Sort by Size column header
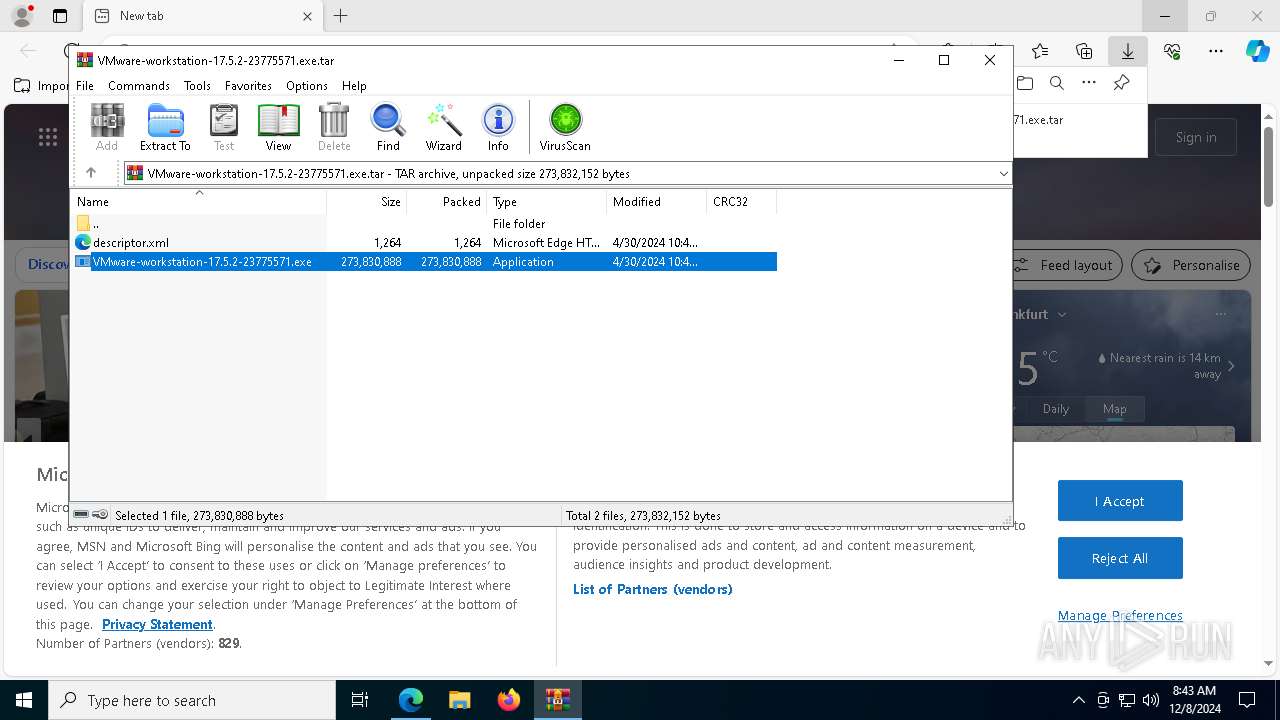 367,202
